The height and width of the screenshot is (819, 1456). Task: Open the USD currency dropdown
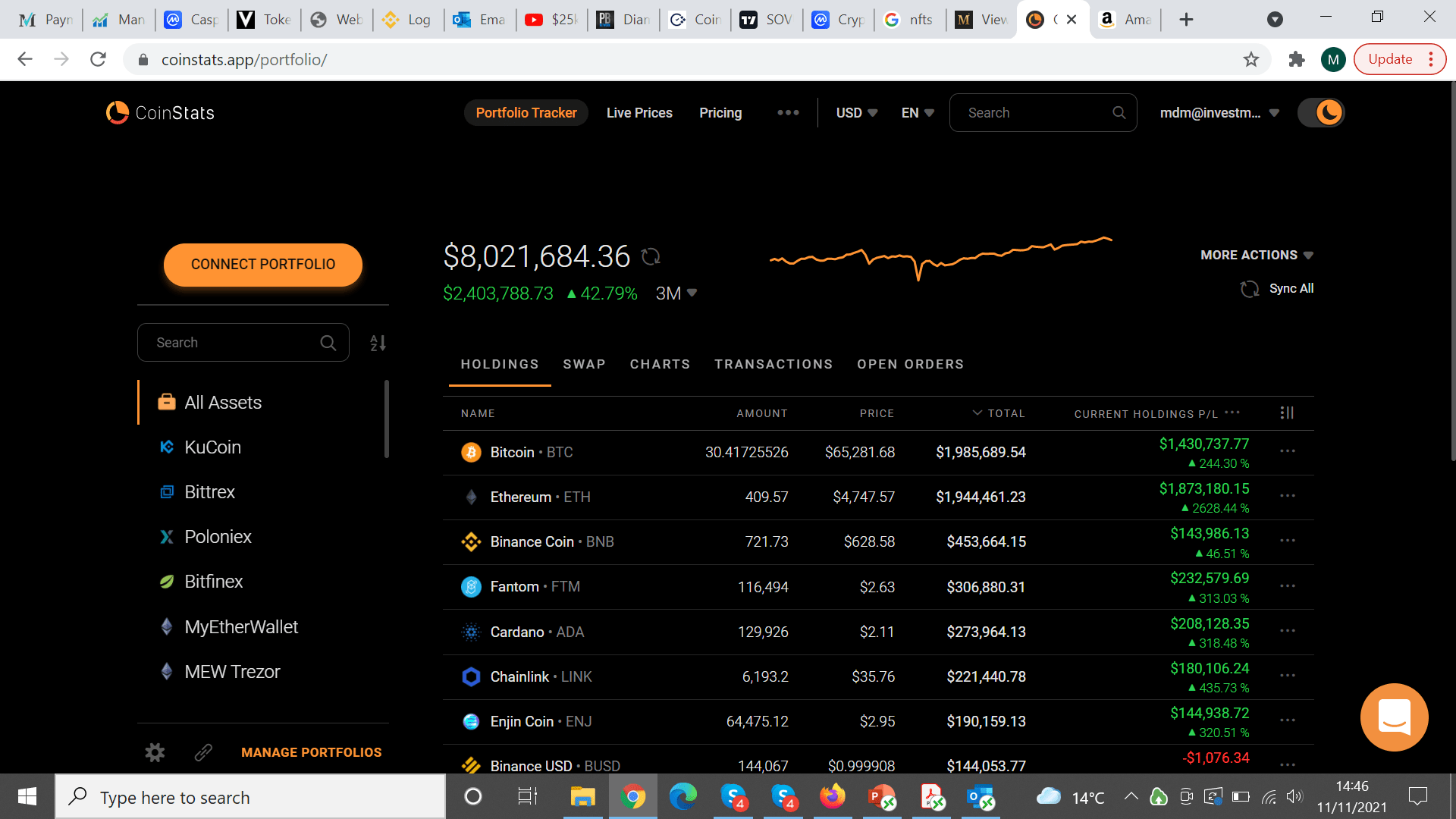[x=856, y=113]
